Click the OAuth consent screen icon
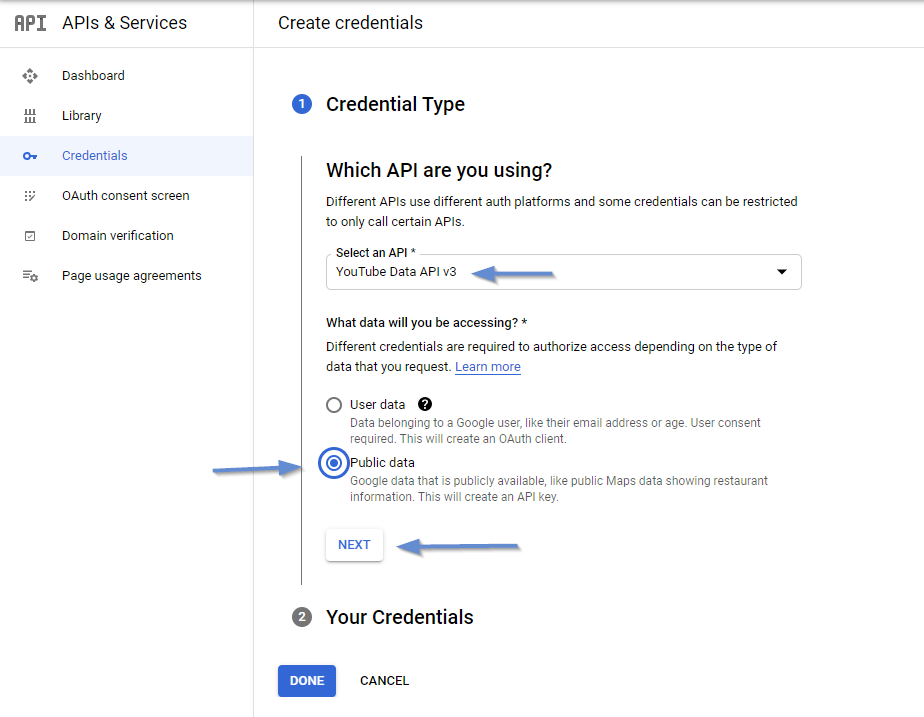Viewport: 924px width, 717px height. 30,196
